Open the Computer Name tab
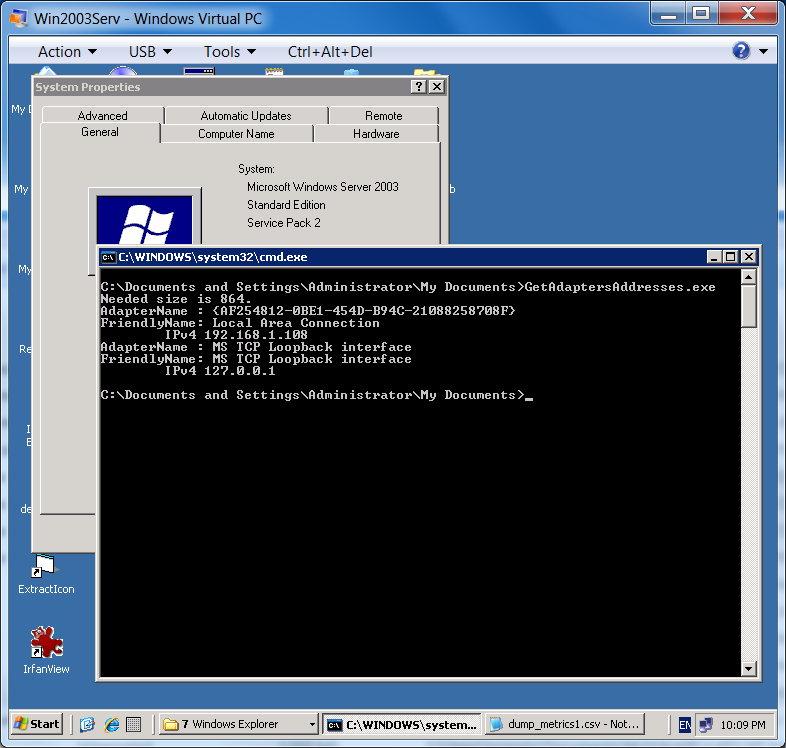The height and width of the screenshot is (748, 786). click(x=237, y=134)
